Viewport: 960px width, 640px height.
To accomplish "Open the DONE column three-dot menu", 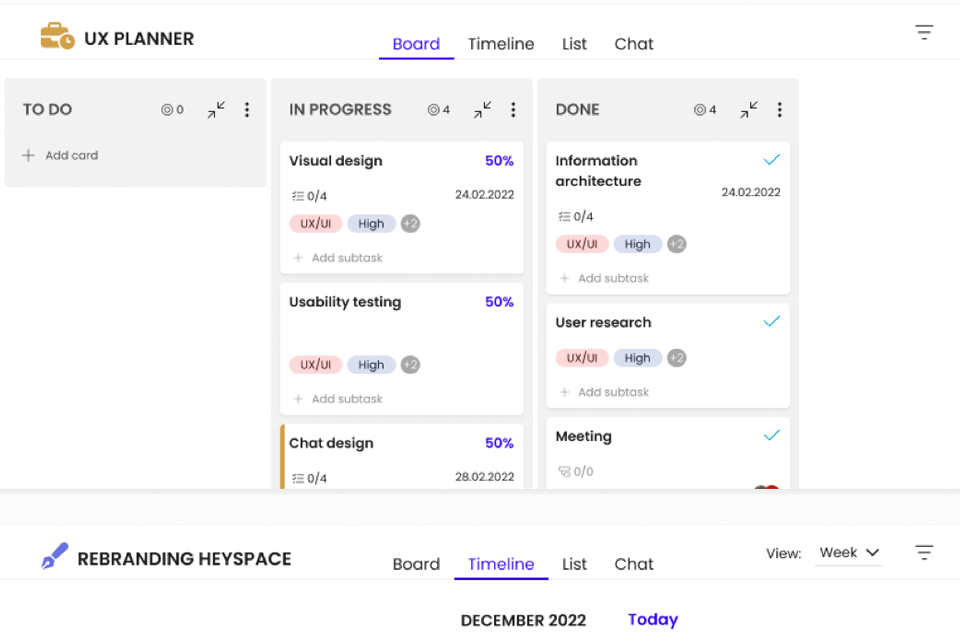I will tap(779, 110).
